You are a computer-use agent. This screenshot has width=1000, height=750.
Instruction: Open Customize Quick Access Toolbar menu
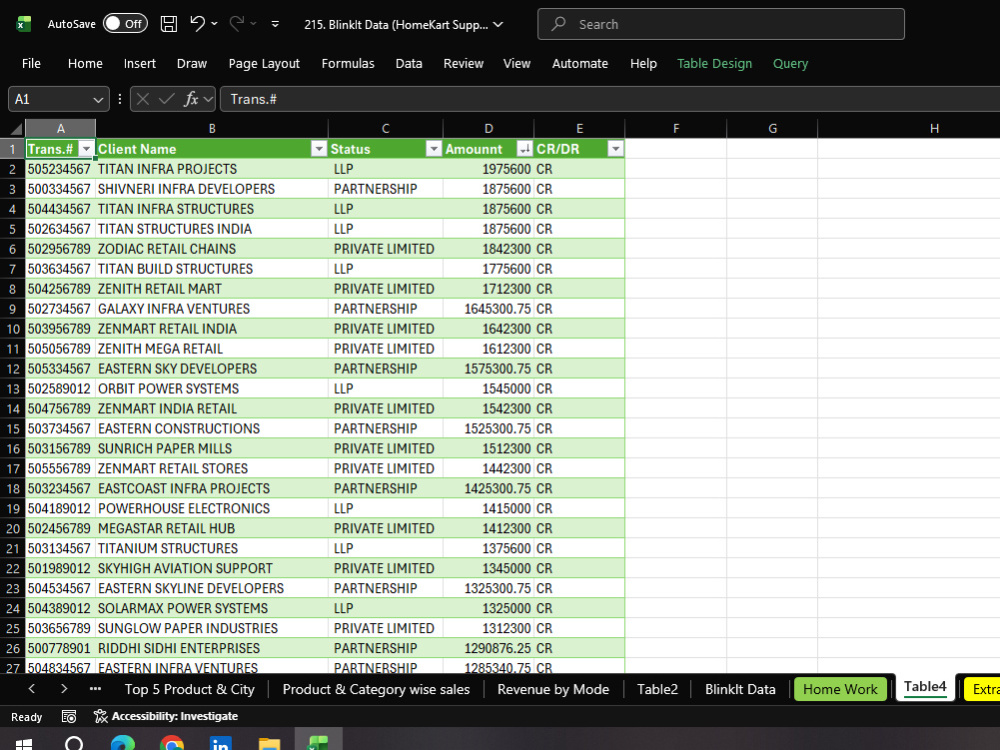tap(276, 24)
